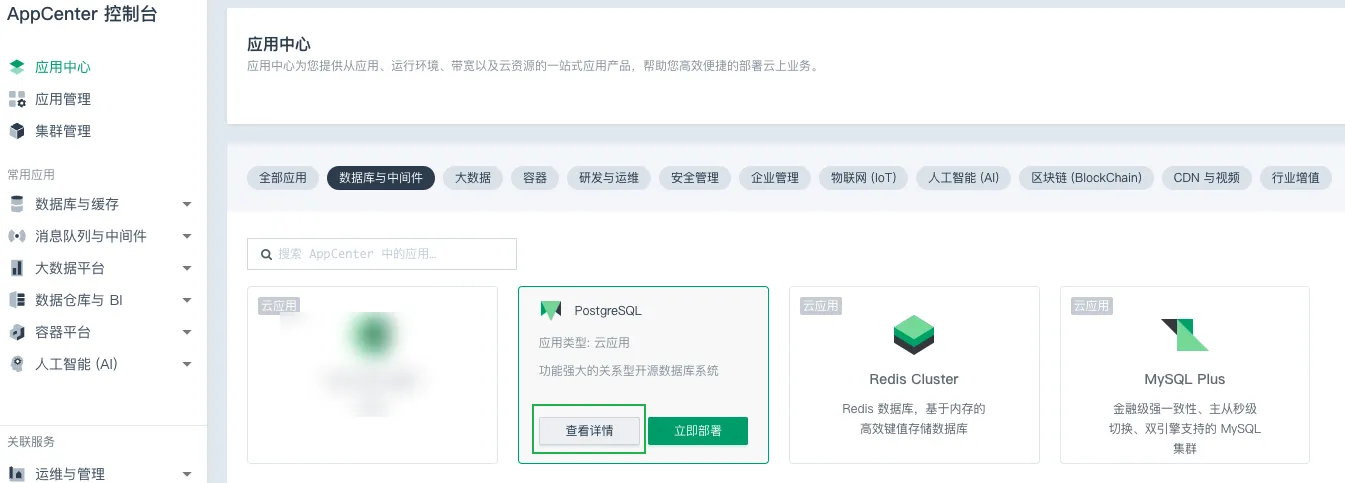Click the search magnifier icon
This screenshot has height=483, width=1345.
(266, 254)
